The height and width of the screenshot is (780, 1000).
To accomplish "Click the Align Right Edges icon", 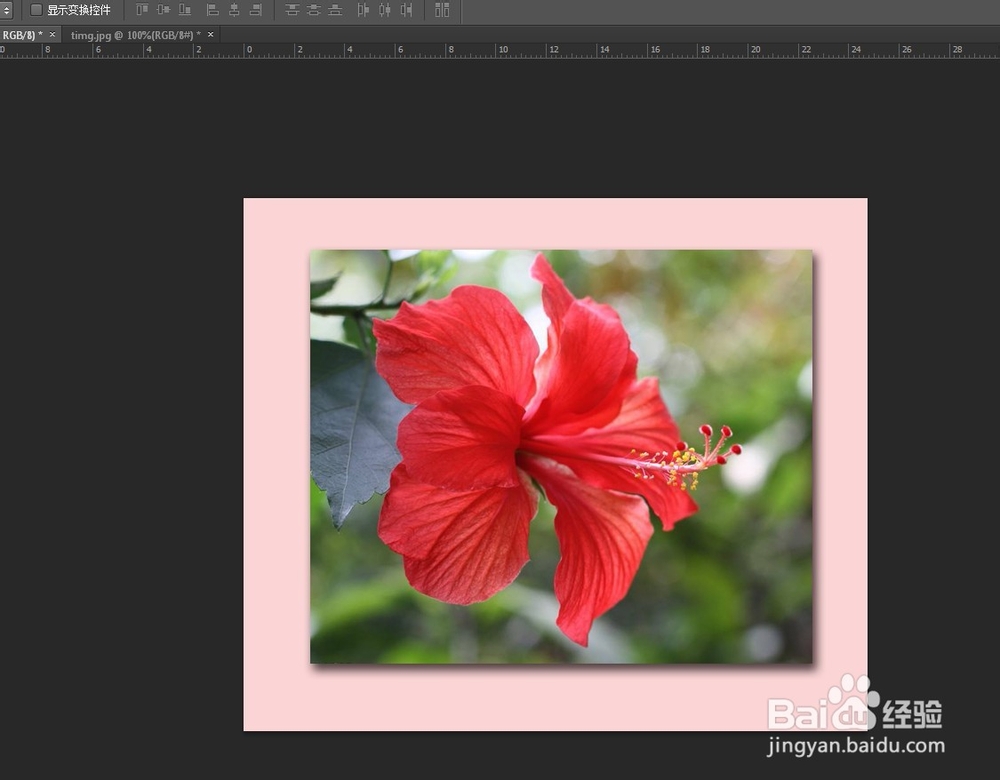I will [x=256, y=10].
